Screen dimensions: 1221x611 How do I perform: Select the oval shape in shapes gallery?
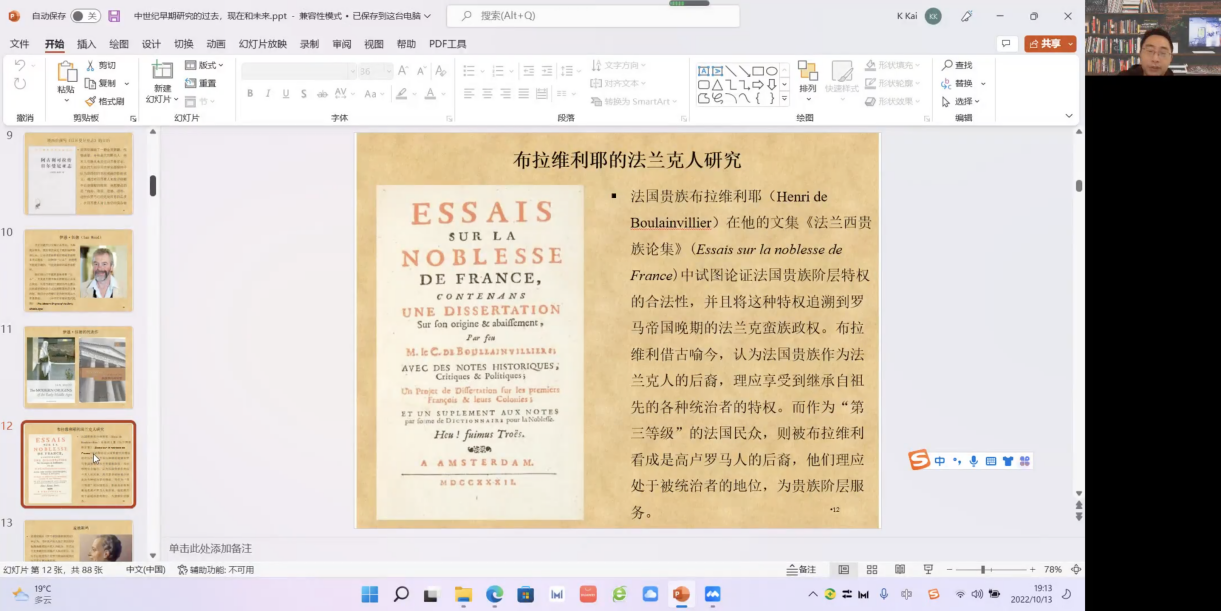click(771, 71)
